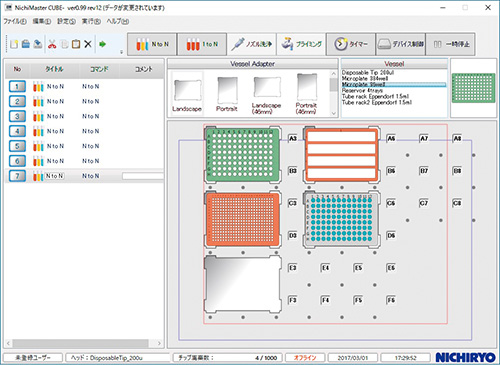The height and width of the screenshot is (365, 500).
Task: Select step number 3 in command list
Action: coord(17,116)
